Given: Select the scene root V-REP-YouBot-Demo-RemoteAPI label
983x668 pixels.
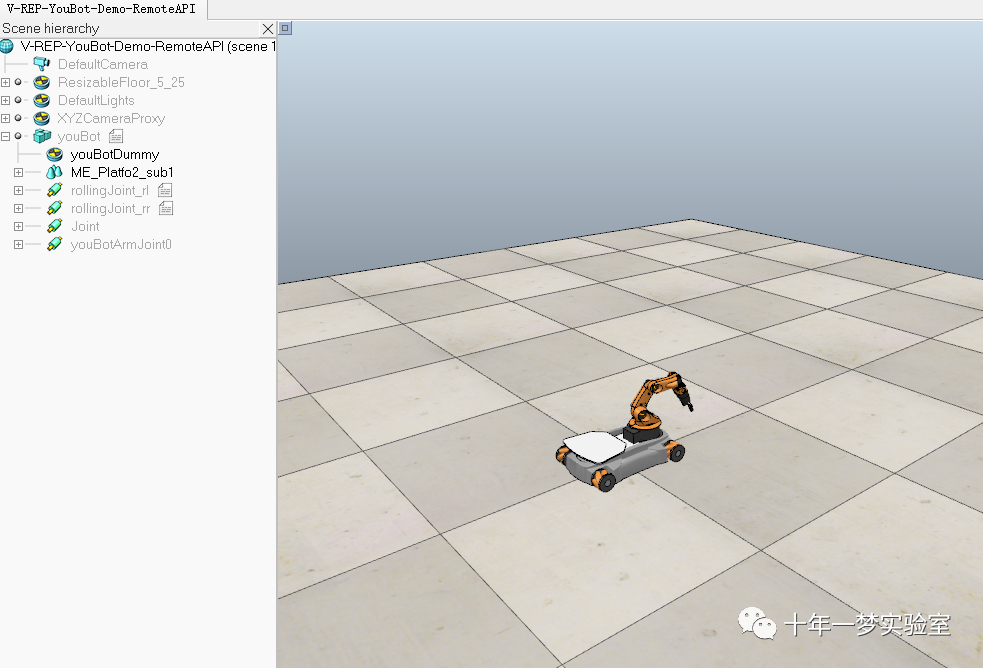Looking at the screenshot, I should pyautogui.click(x=148, y=46).
